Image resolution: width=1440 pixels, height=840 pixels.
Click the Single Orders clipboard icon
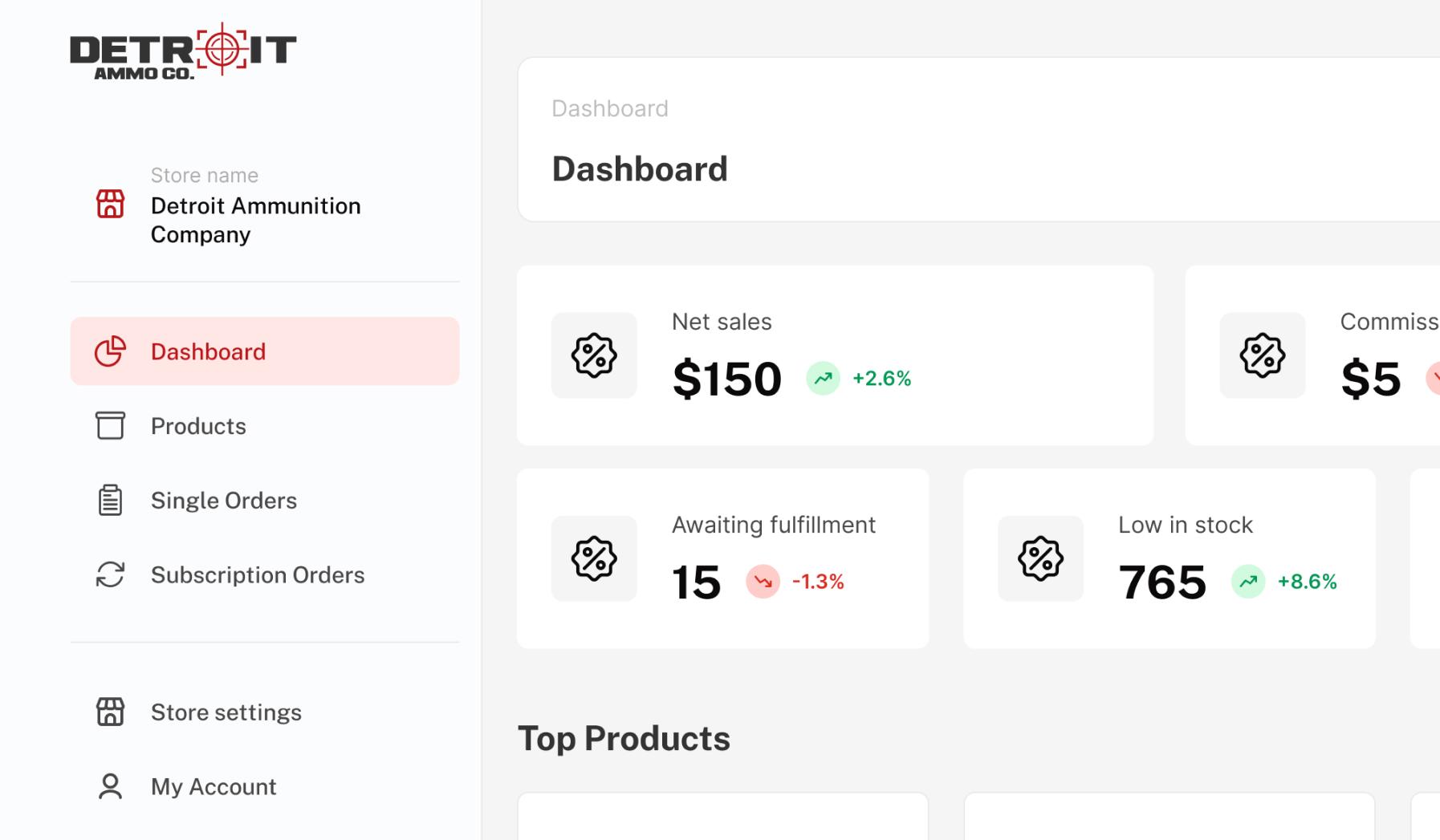pos(111,500)
